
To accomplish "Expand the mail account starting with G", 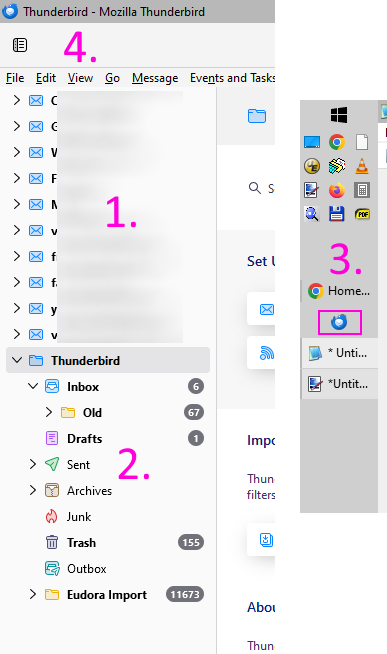I will pos(17,126).
